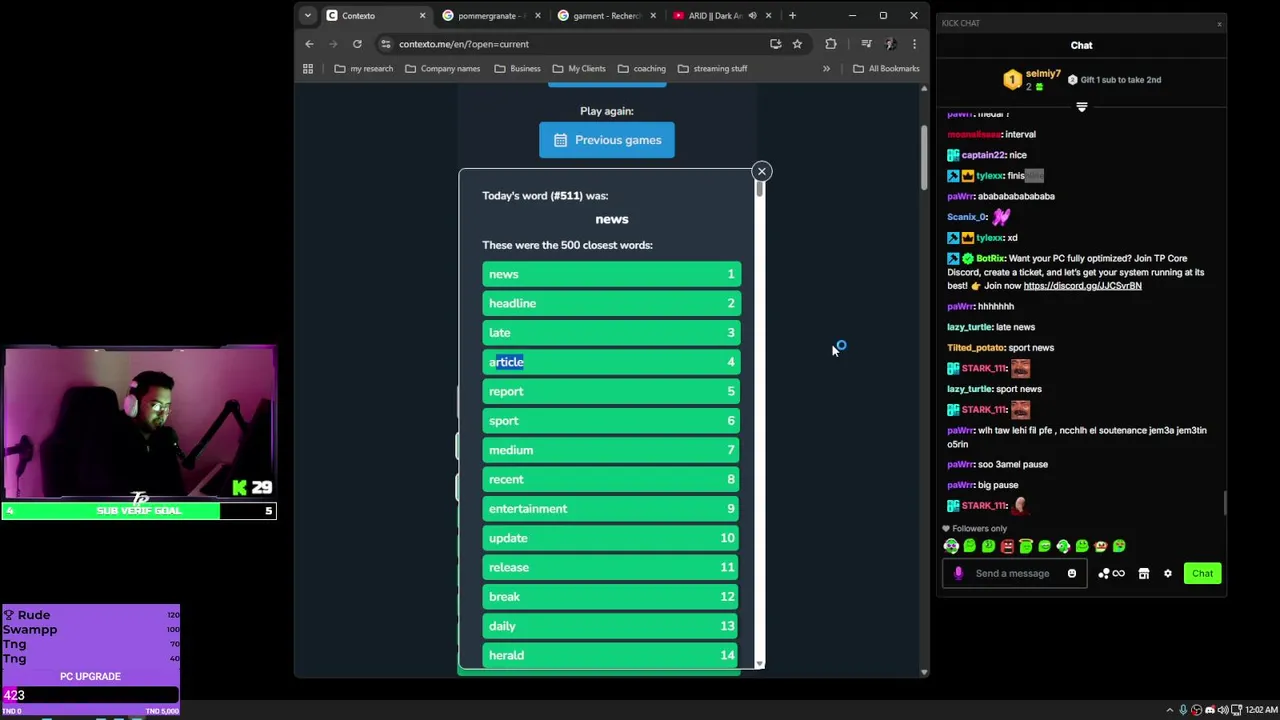Click the first headphones emote in quick emotes
Viewport: 1280px width, 720px height.
951,546
